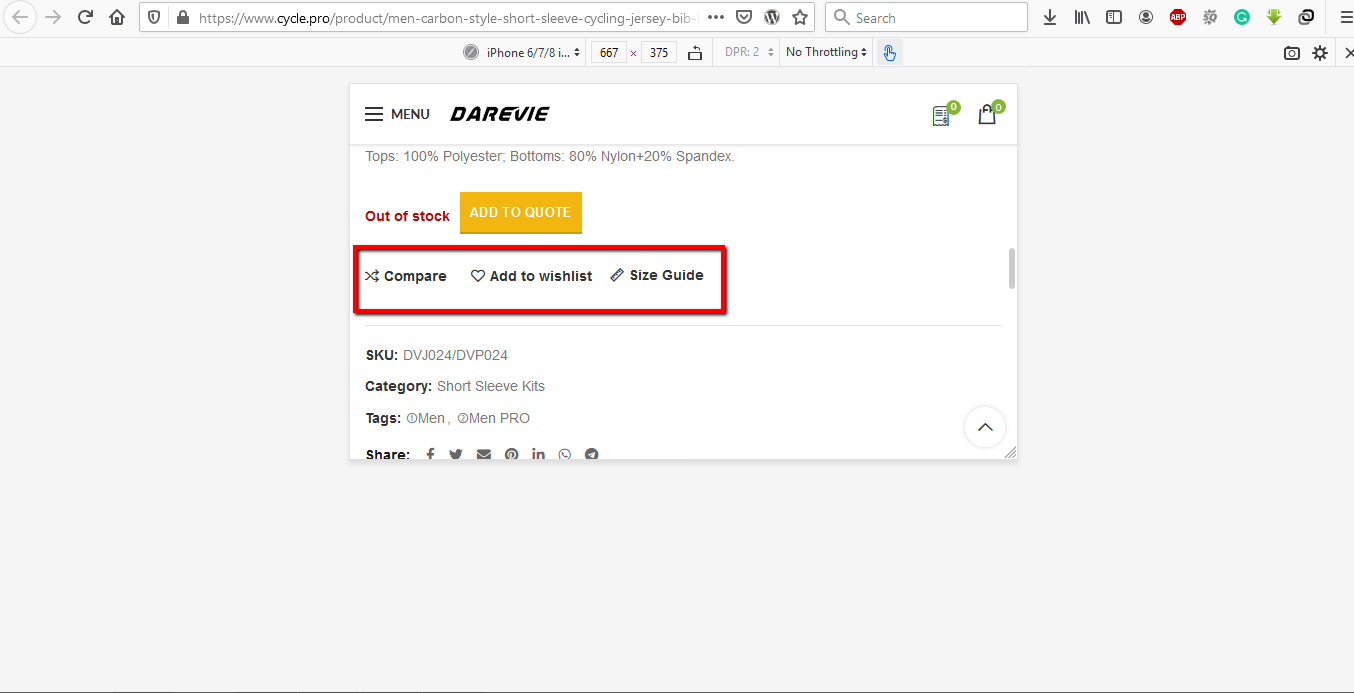This screenshot has height=693, width=1354.
Task: Click the page vertical scrollbar thumb
Action: click(1012, 268)
